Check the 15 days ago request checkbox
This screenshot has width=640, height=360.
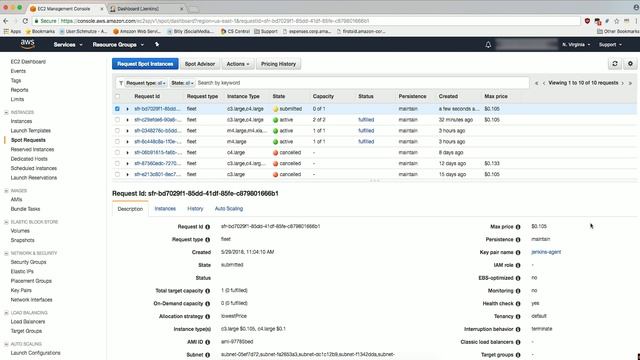118,174
